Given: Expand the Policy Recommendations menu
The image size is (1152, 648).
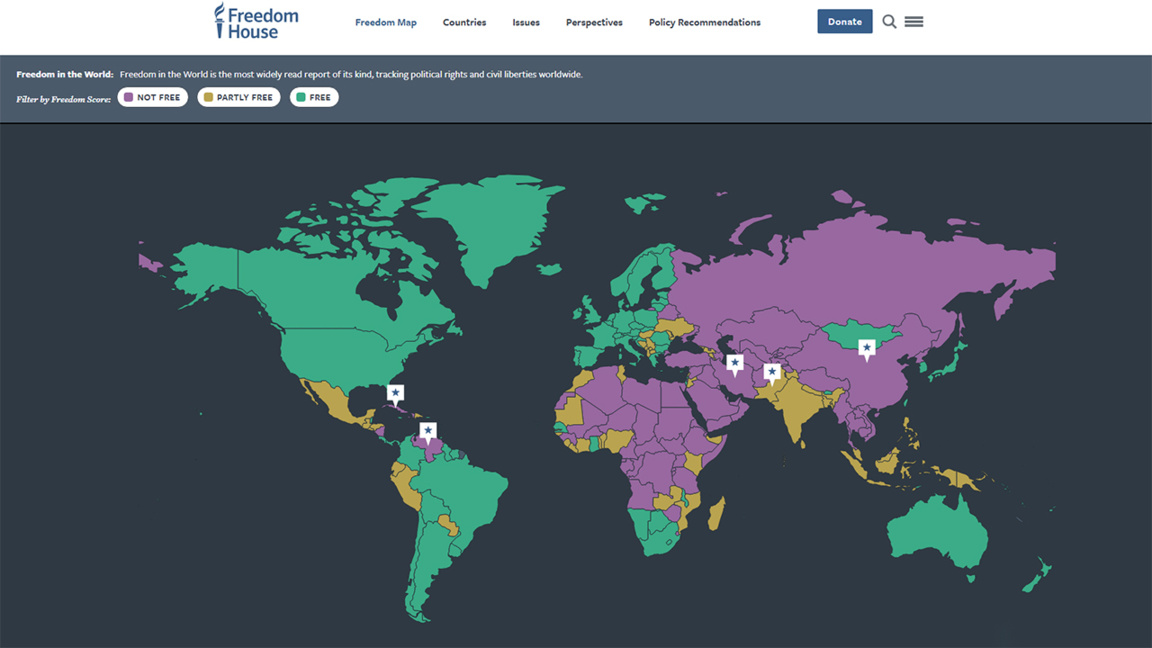Looking at the screenshot, I should click(704, 22).
